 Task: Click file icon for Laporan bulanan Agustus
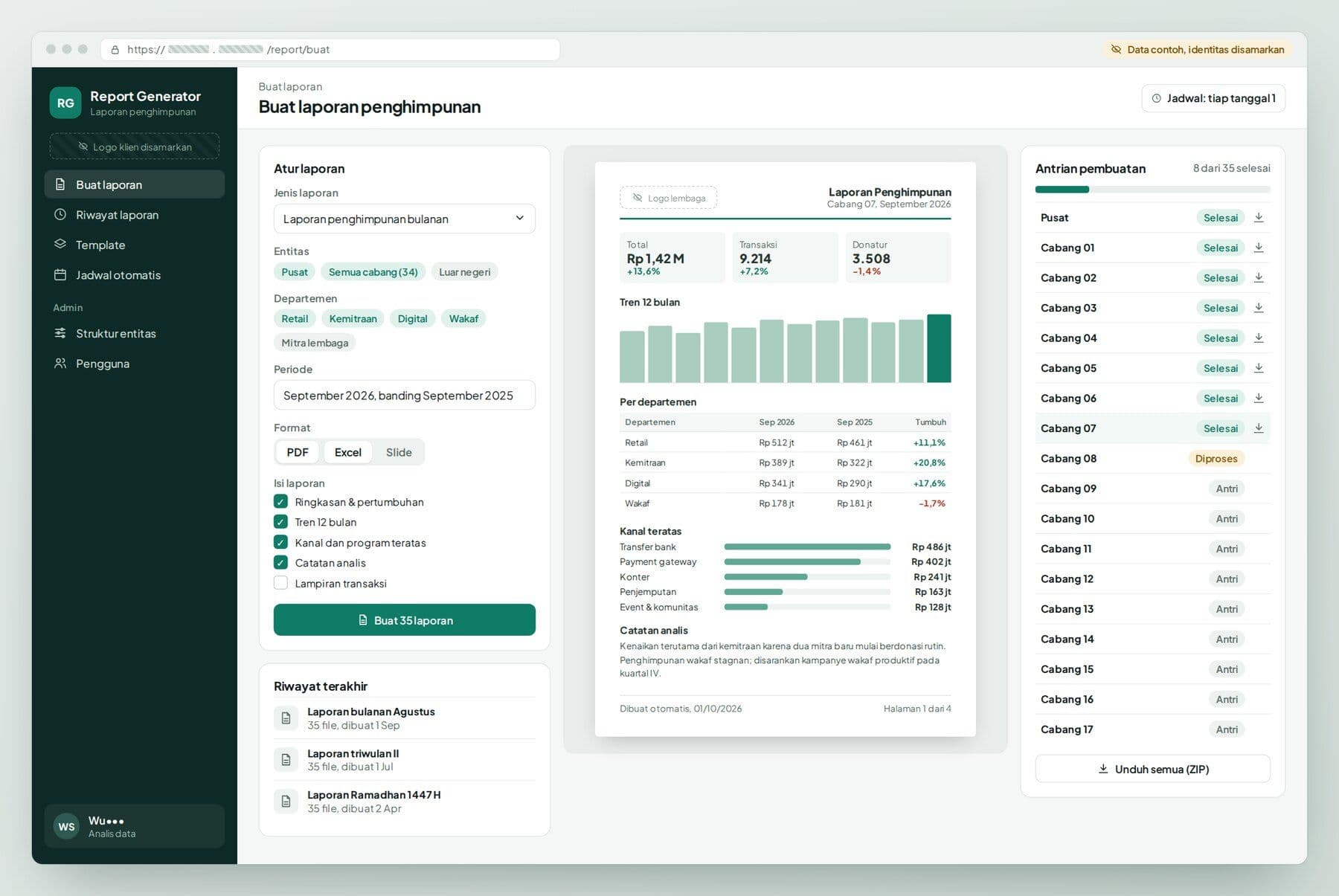[286, 718]
